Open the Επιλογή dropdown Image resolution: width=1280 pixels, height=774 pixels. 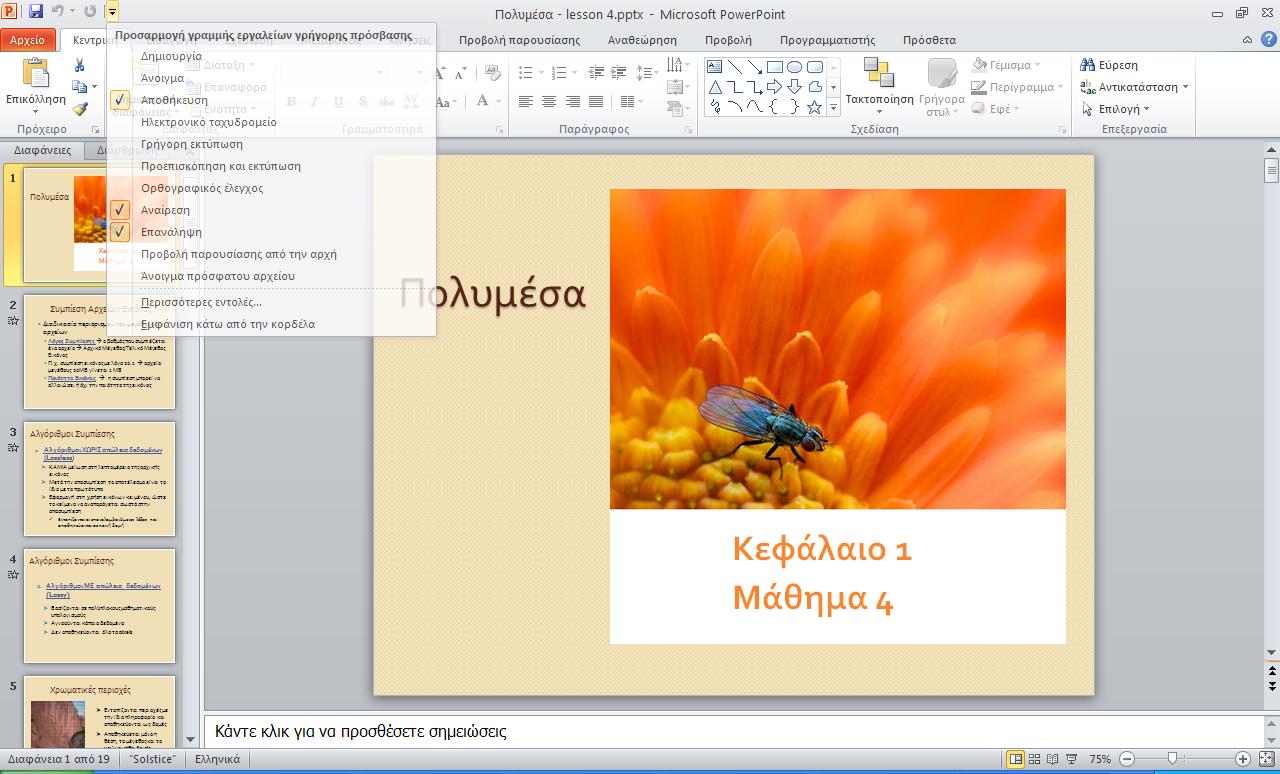pyautogui.click(x=1115, y=109)
